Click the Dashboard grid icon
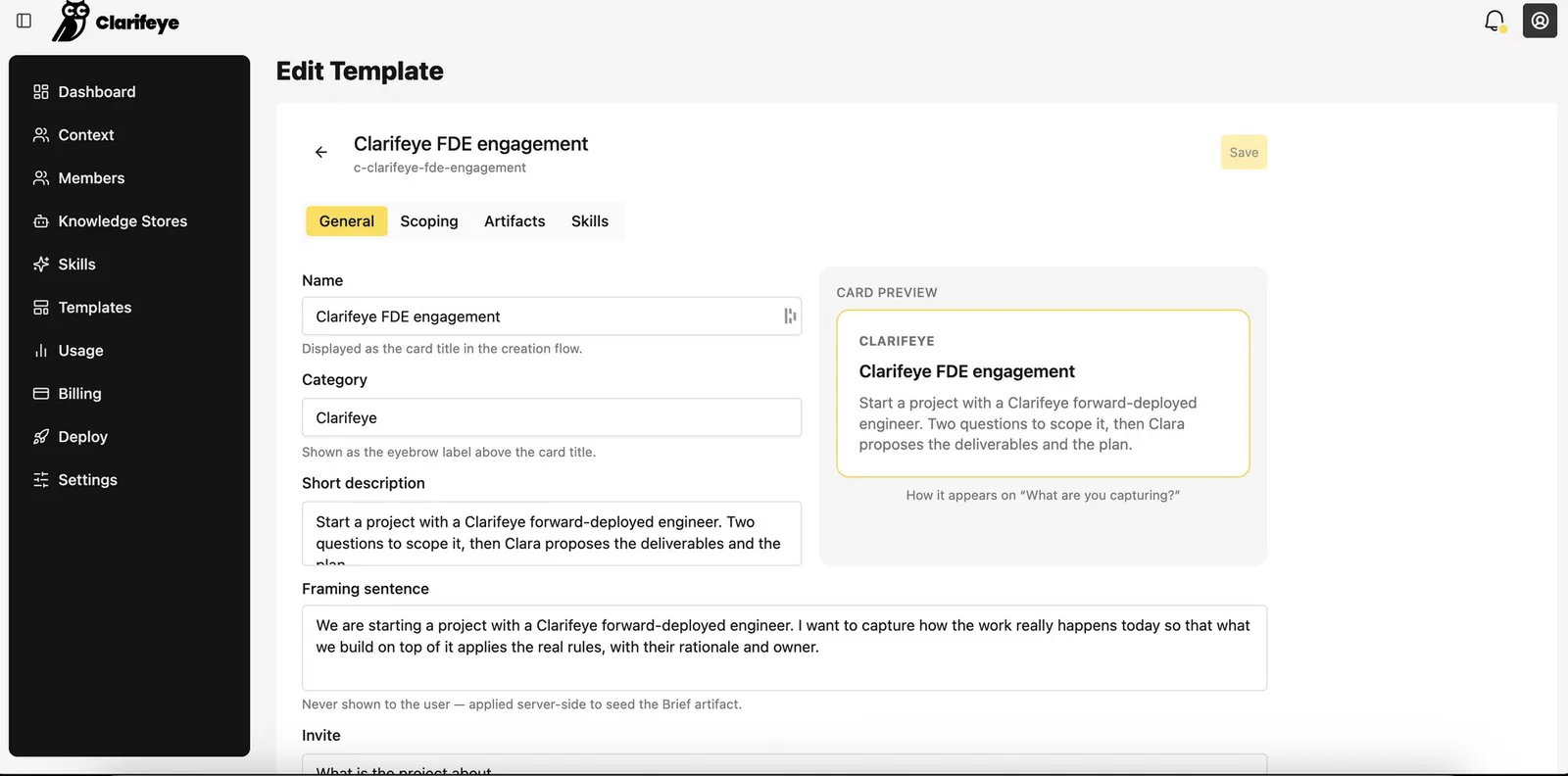The height and width of the screenshot is (776, 1568). (41, 92)
